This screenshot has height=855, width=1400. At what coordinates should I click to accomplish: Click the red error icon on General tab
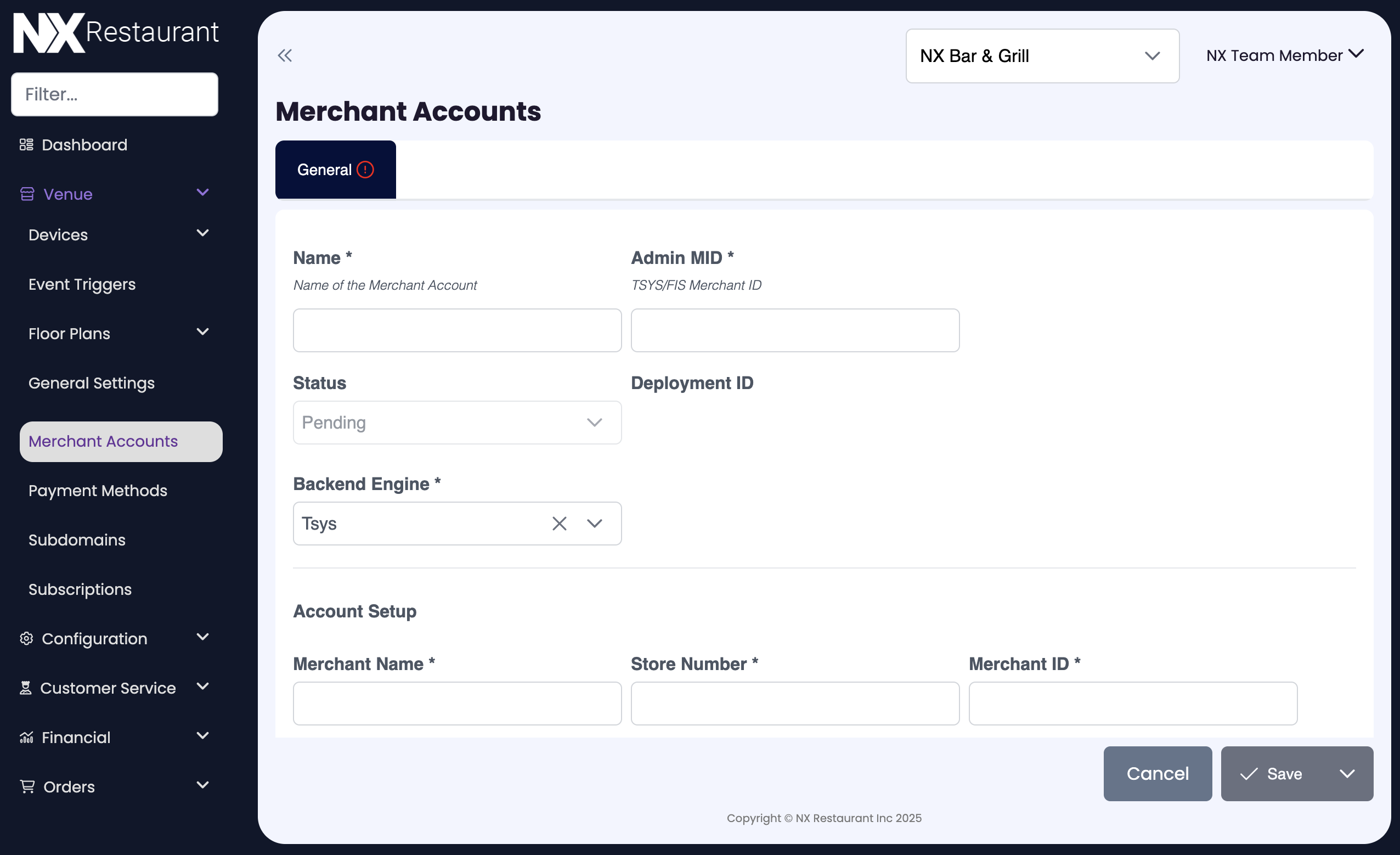pyautogui.click(x=364, y=169)
